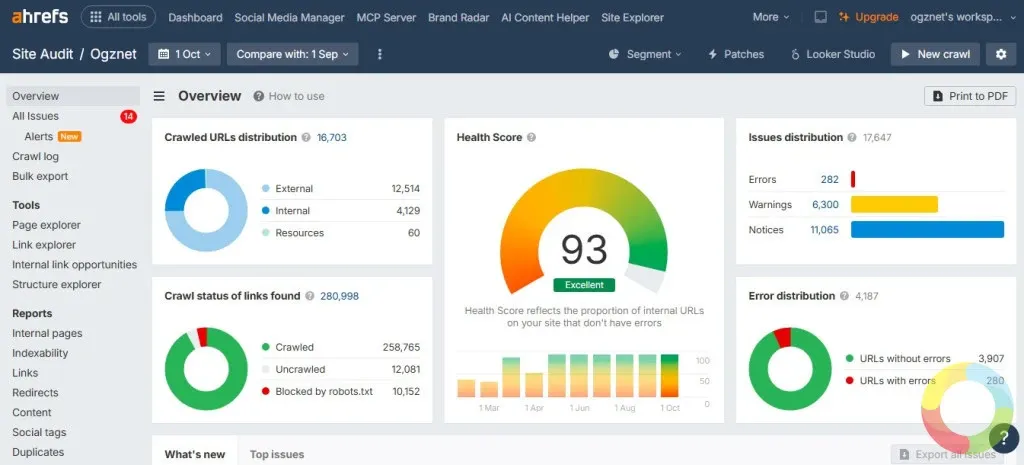
Task: Open Structure explorer tool
Action: (57, 284)
